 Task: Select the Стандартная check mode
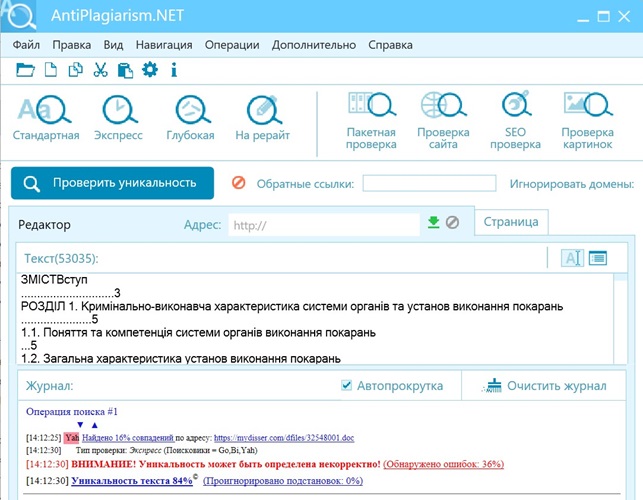point(46,119)
